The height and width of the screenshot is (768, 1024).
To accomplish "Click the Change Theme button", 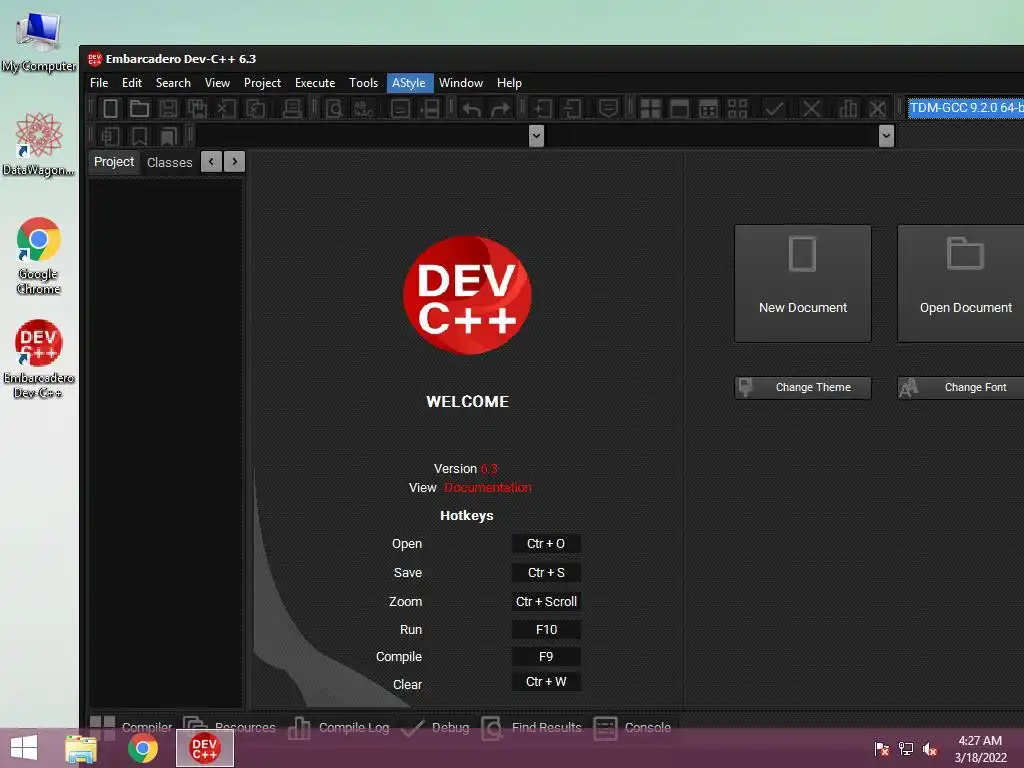I will click(x=803, y=387).
